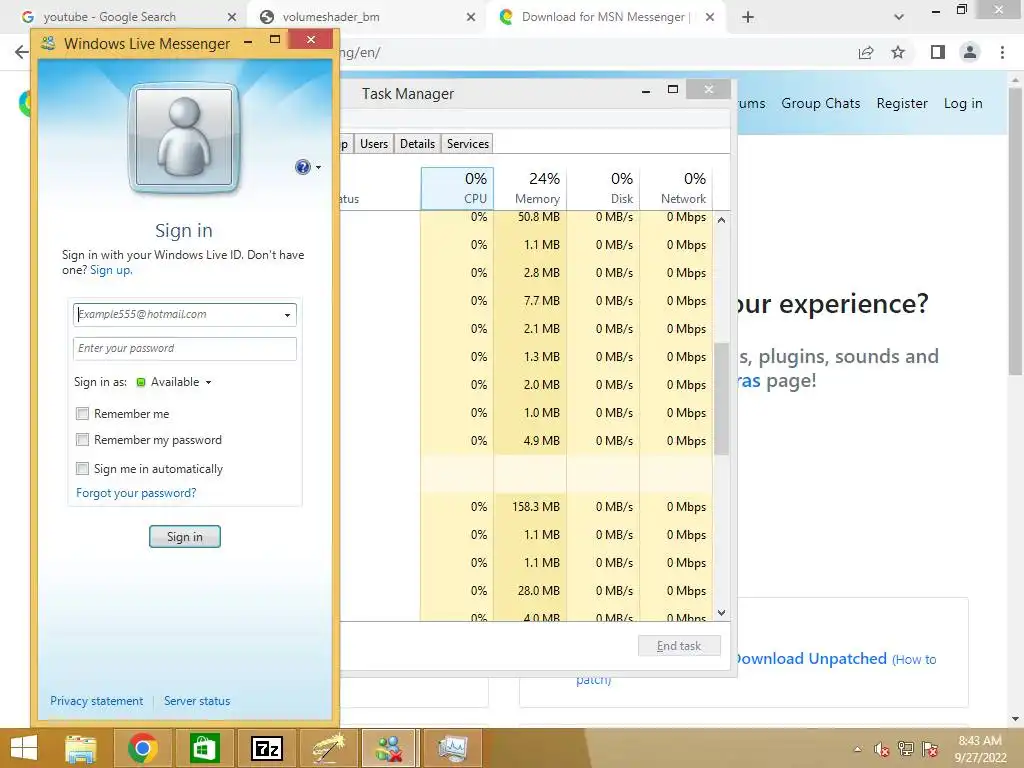1024x768 pixels.
Task: Click the End task button in Task Manager
Action: [679, 646]
